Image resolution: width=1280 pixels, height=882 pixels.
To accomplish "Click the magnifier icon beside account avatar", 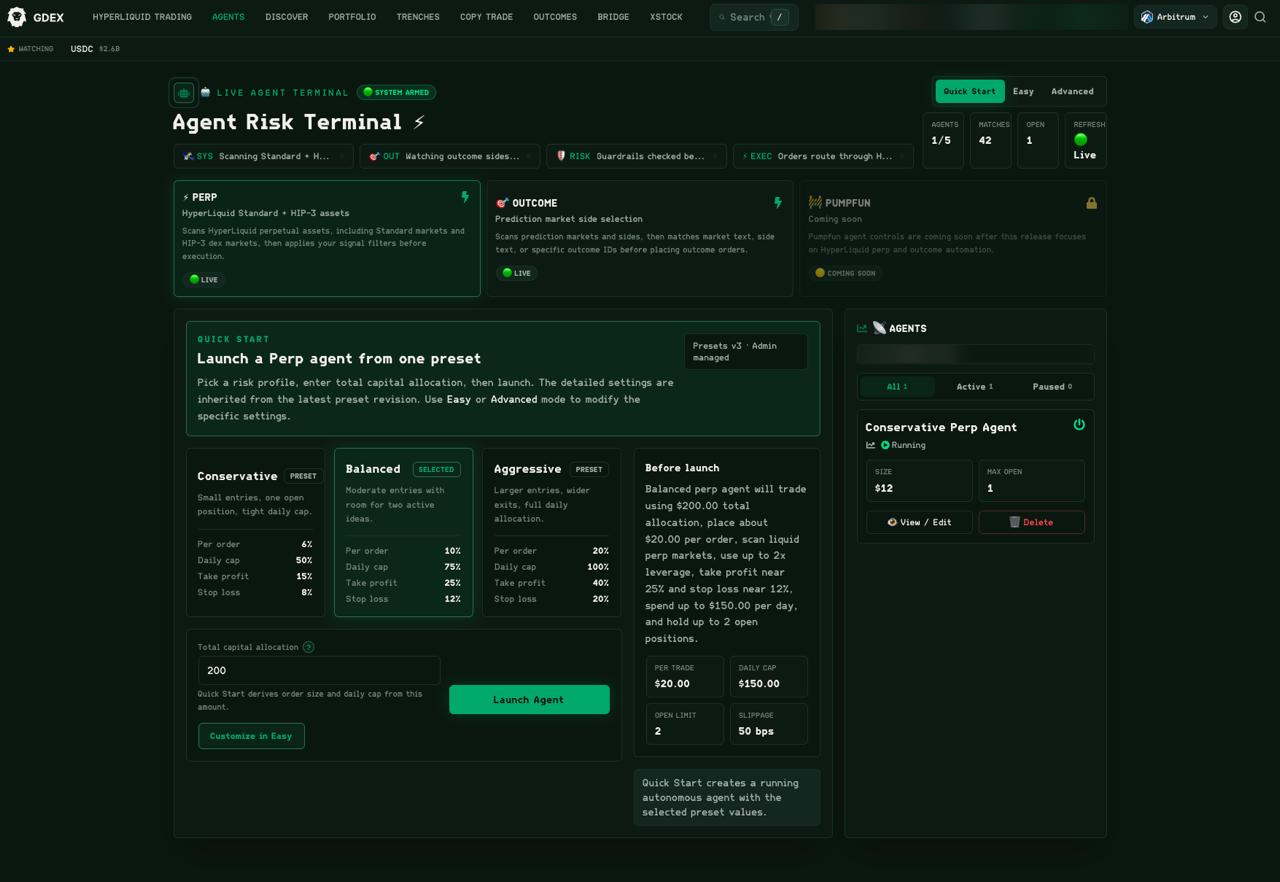I will [1260, 17].
